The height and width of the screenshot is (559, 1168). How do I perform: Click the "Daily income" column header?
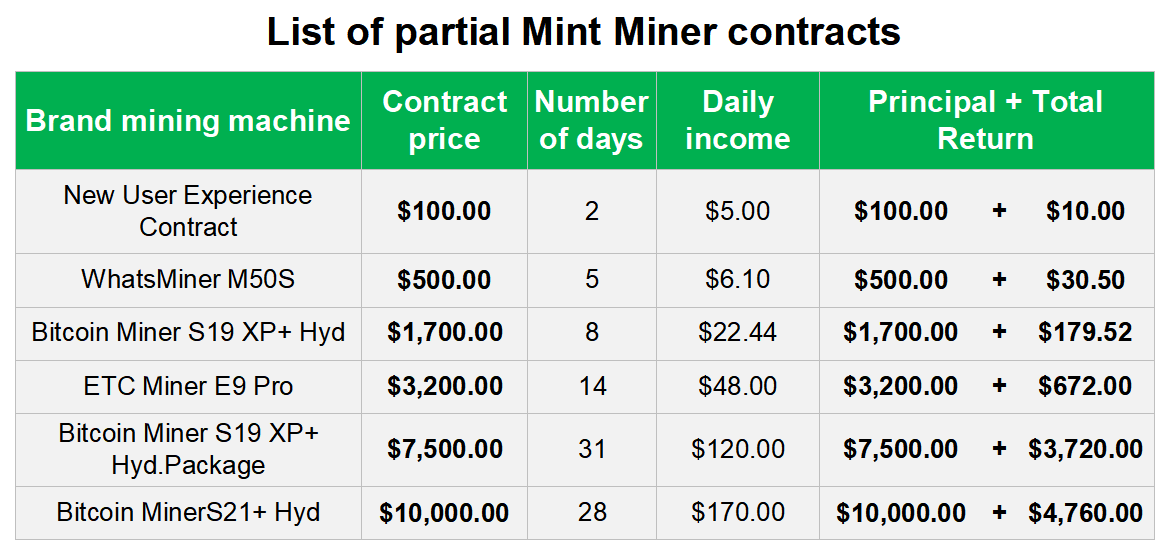[737, 120]
